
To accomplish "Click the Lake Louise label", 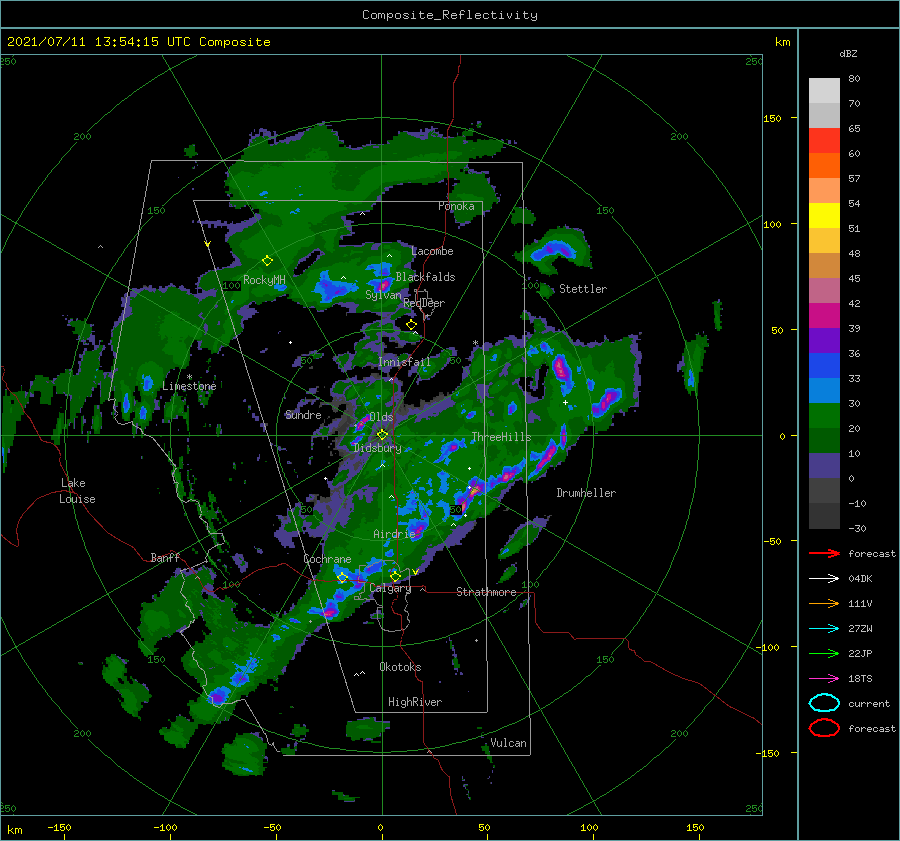I will (77, 491).
